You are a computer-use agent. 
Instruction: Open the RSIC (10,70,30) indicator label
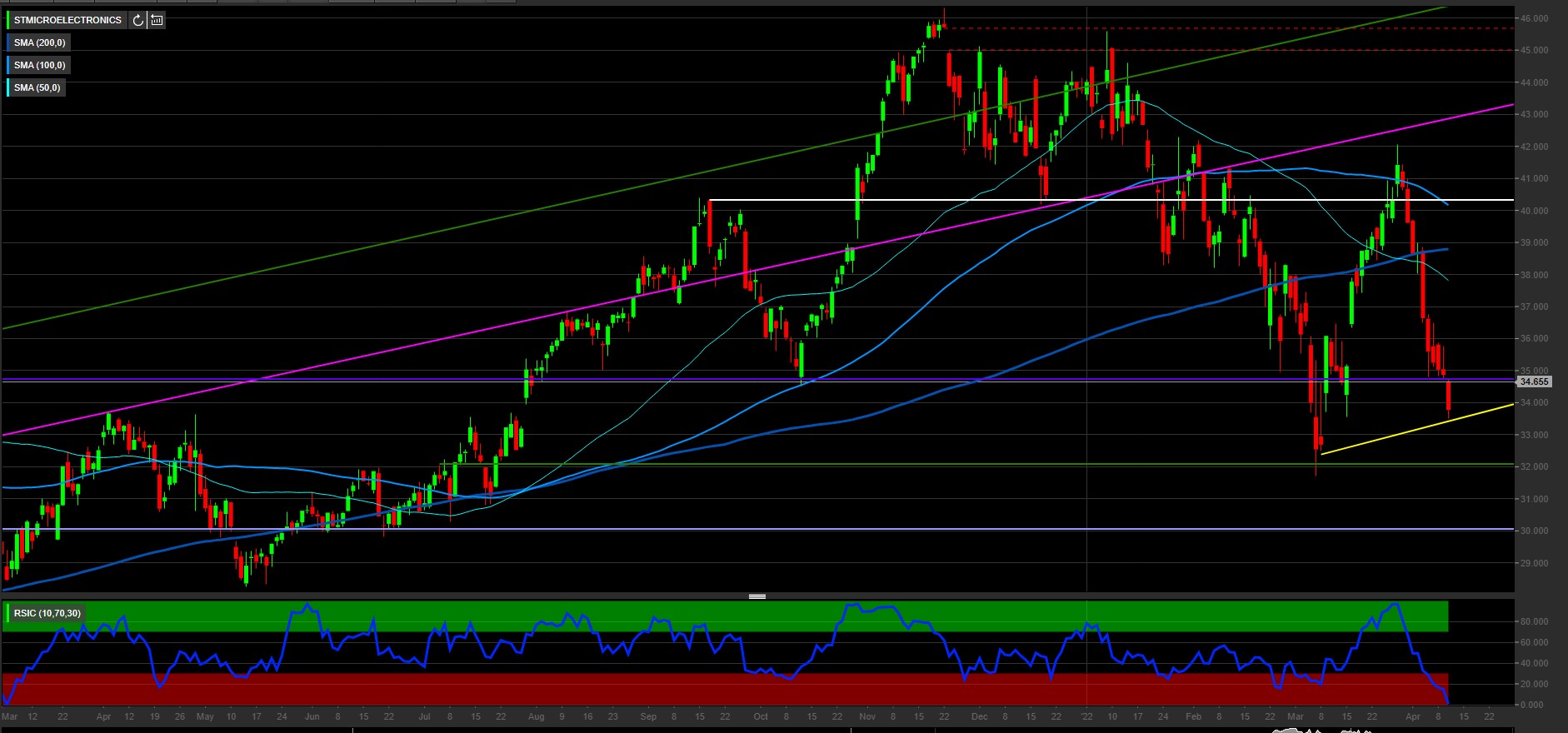[x=47, y=613]
